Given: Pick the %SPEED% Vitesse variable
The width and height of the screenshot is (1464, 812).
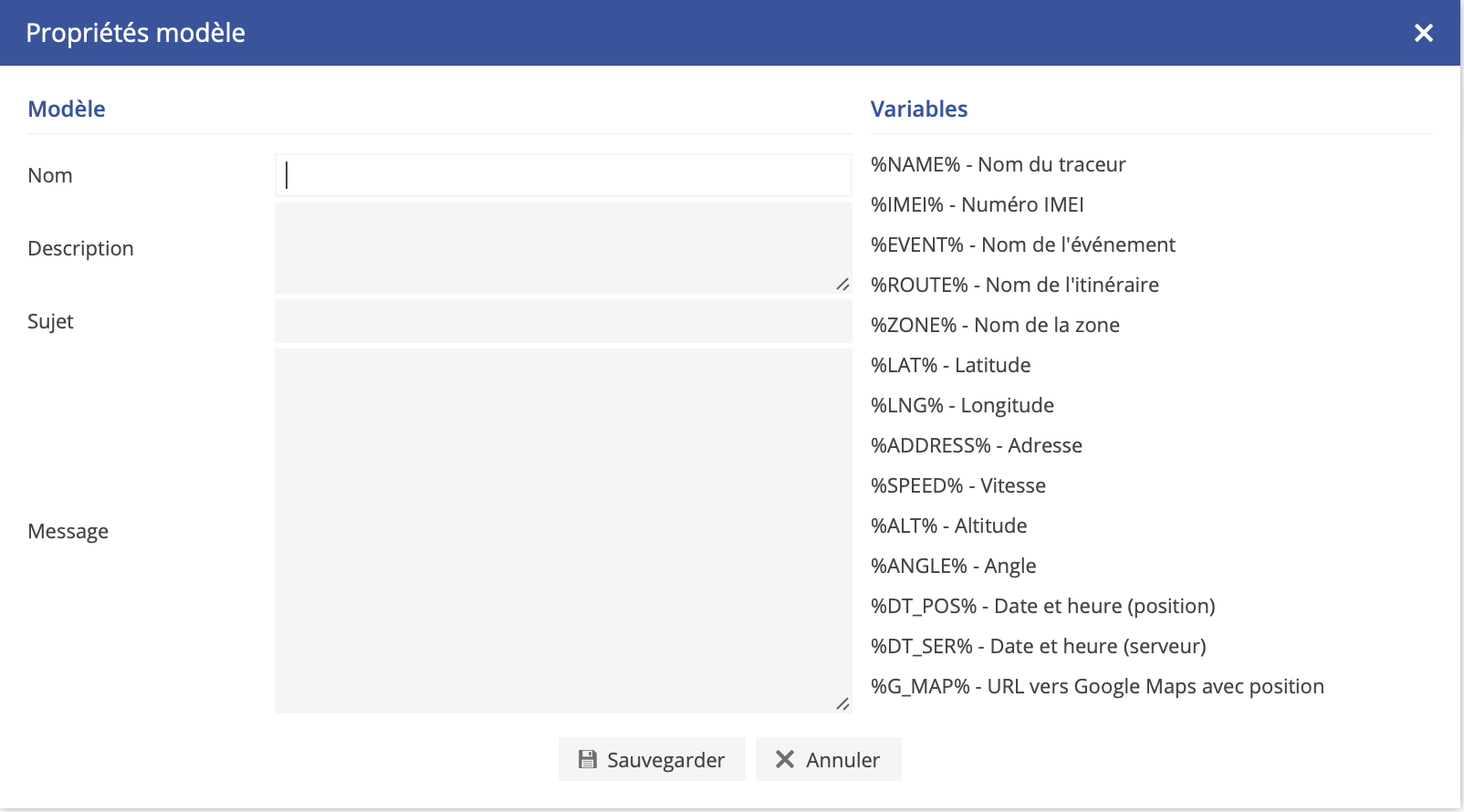Looking at the screenshot, I should 957,485.
